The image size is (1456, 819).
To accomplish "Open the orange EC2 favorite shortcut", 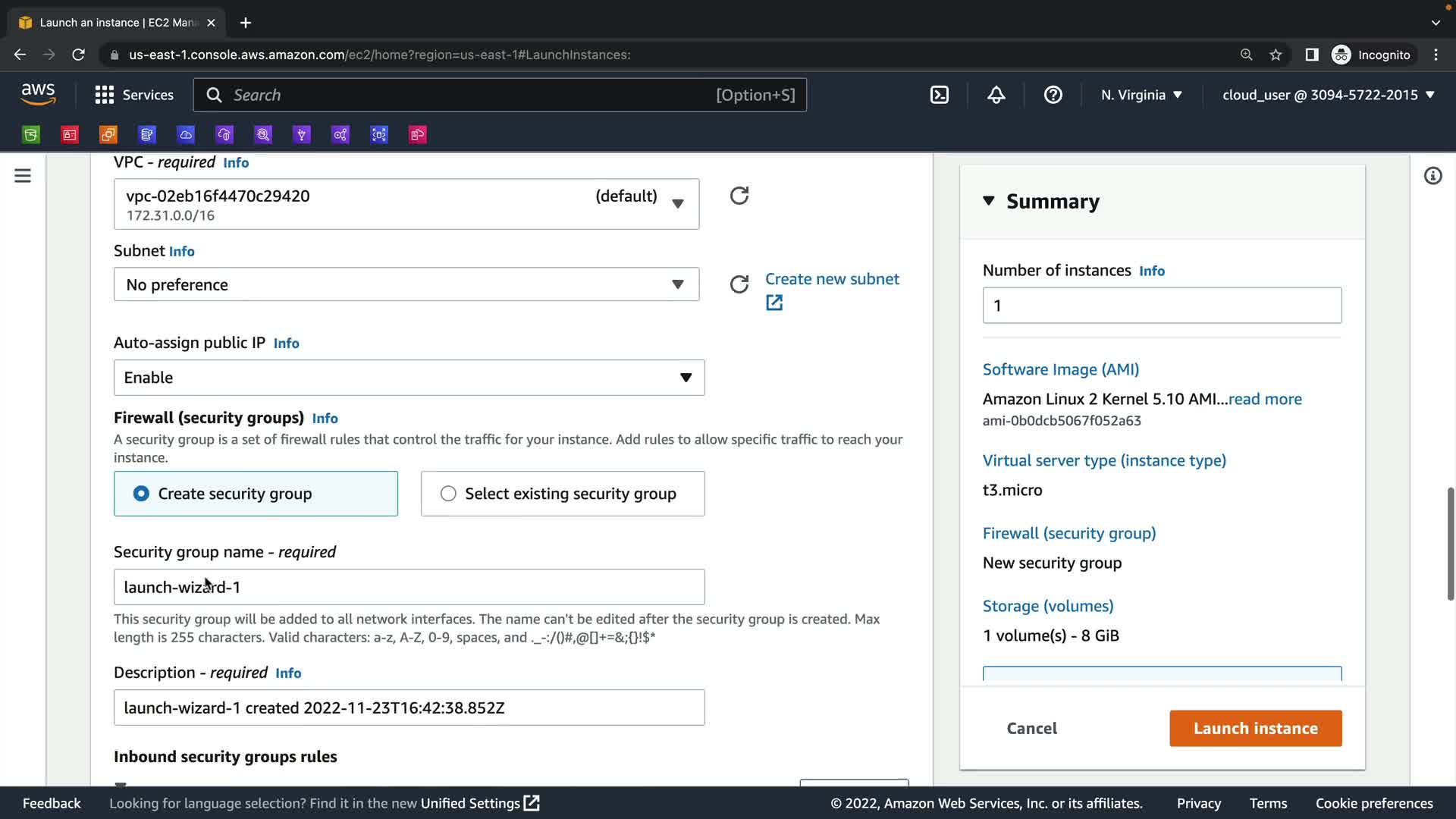I will [x=108, y=135].
